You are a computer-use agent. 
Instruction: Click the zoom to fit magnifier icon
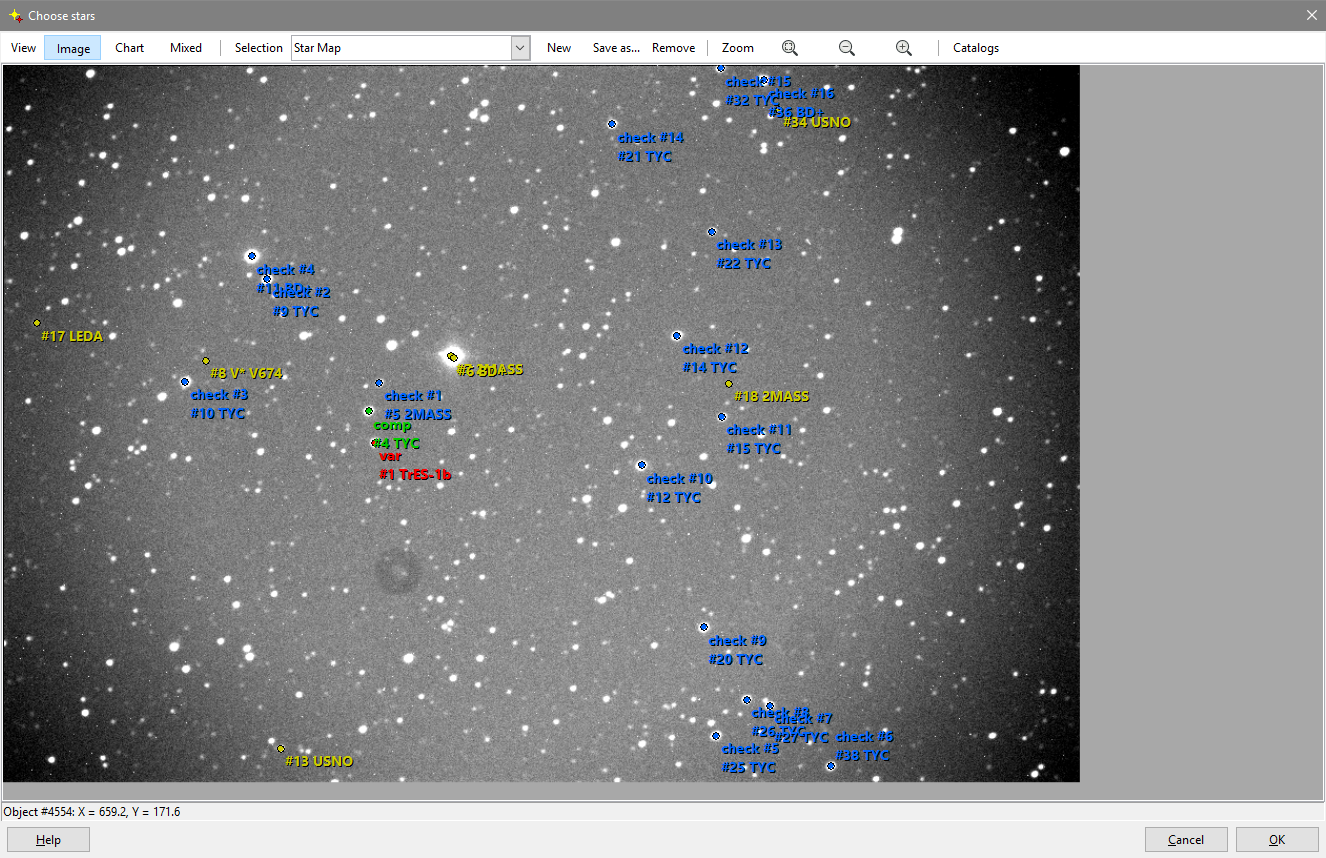click(x=790, y=48)
